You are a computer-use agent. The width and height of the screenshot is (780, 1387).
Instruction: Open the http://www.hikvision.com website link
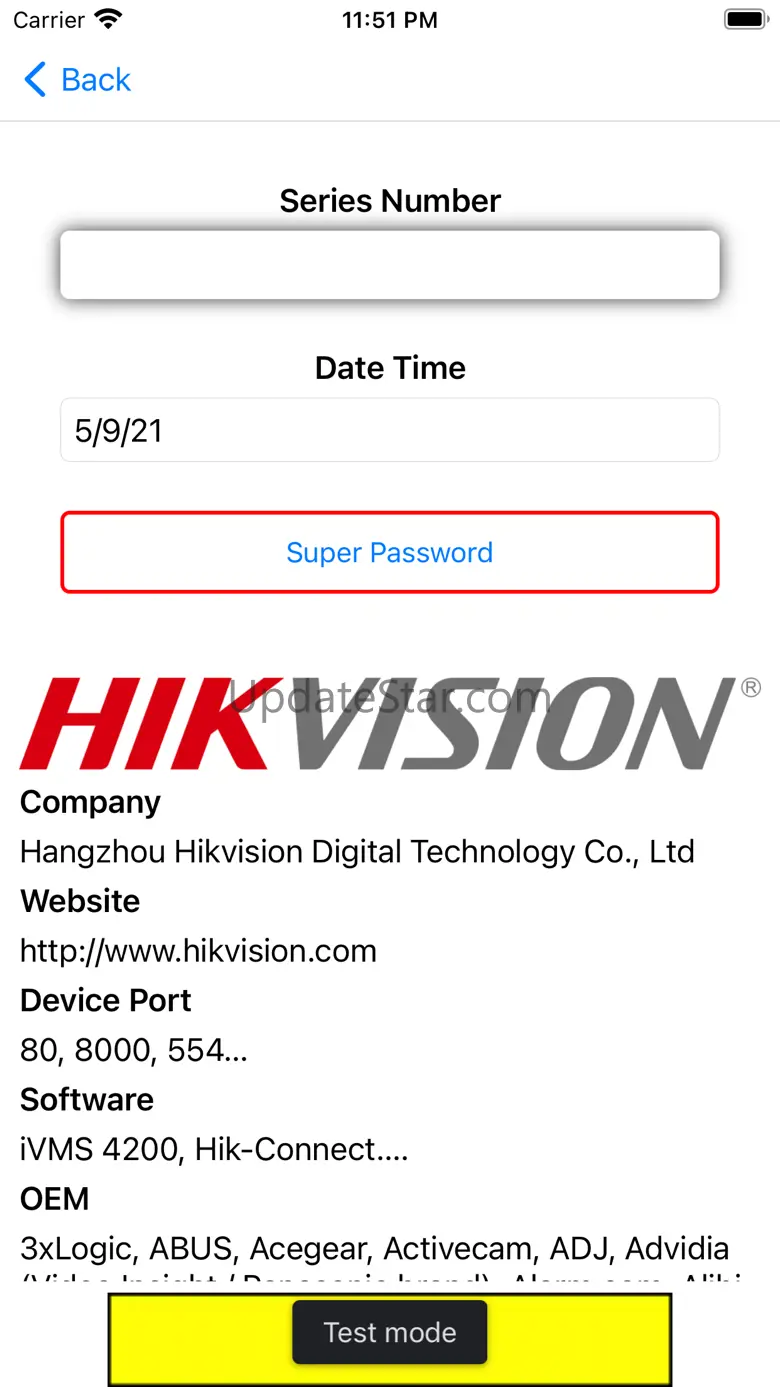pos(199,951)
